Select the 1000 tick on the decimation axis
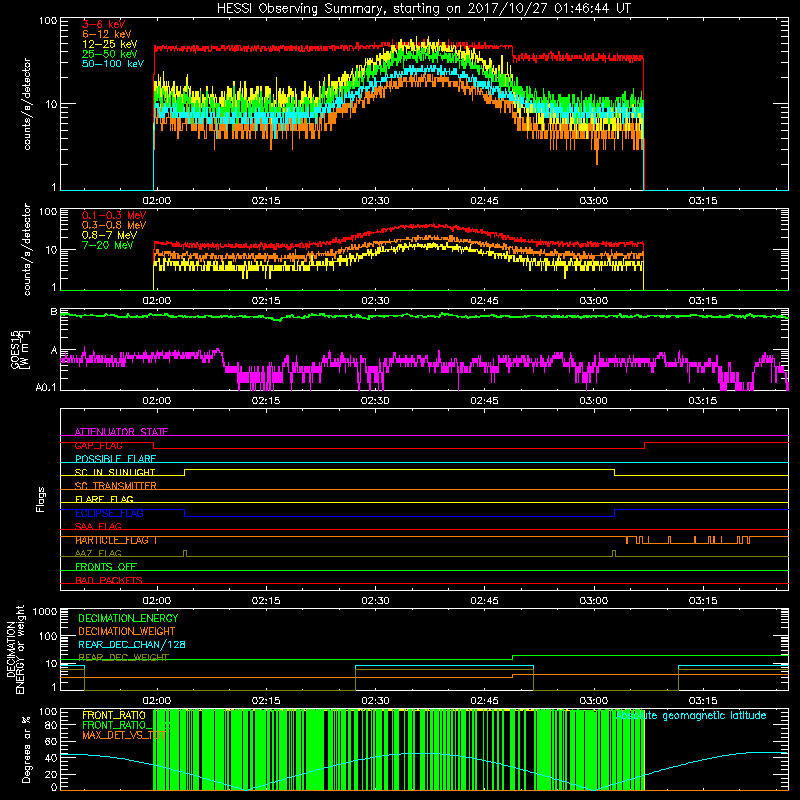Screen dimensions: 800x800 [45, 611]
